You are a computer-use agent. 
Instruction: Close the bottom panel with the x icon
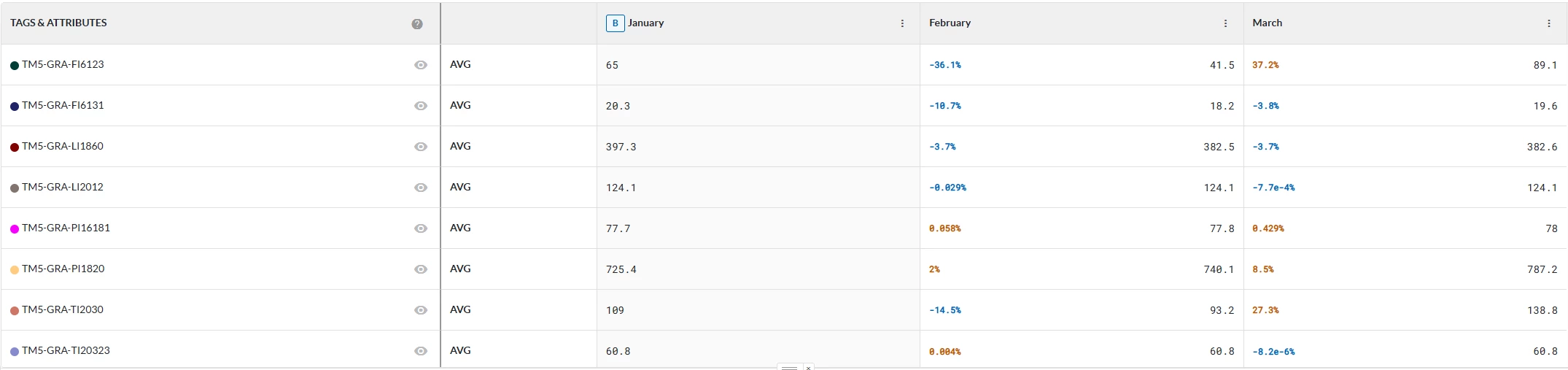click(808, 368)
